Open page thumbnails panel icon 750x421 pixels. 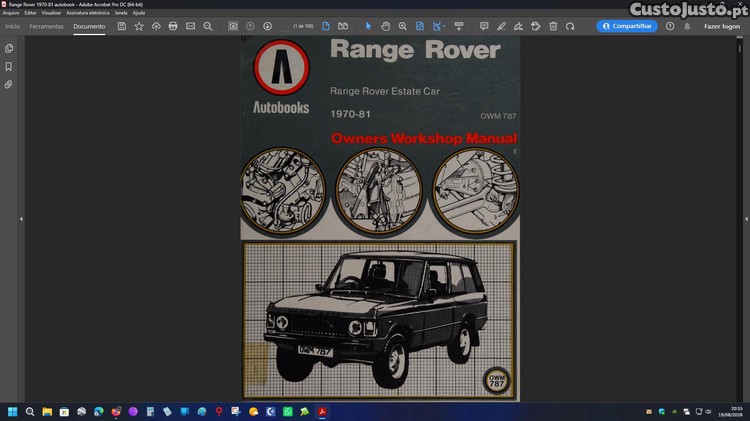tap(9, 48)
